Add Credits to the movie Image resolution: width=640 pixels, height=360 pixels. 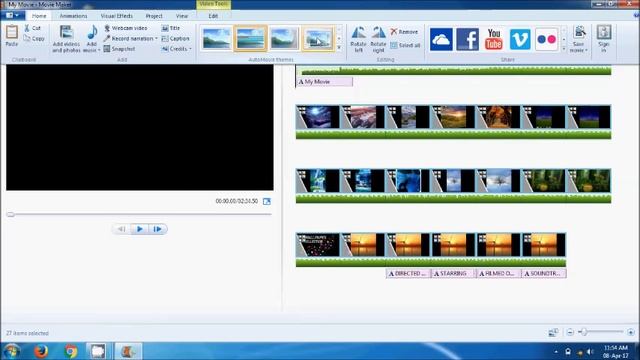(x=175, y=49)
